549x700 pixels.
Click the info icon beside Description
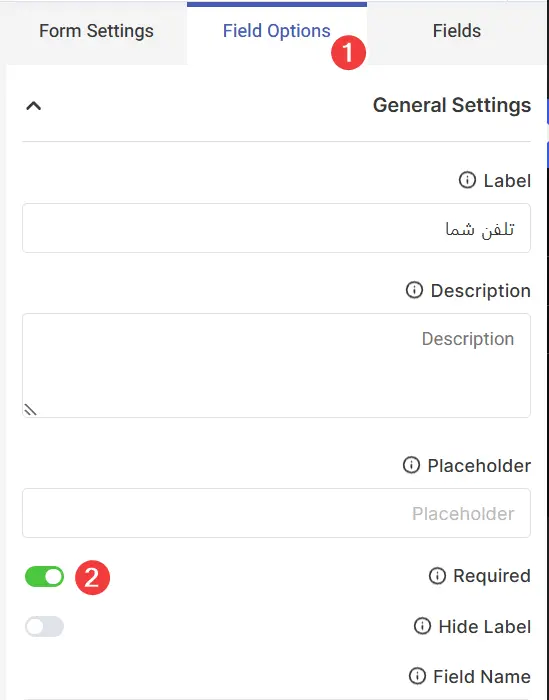414,290
